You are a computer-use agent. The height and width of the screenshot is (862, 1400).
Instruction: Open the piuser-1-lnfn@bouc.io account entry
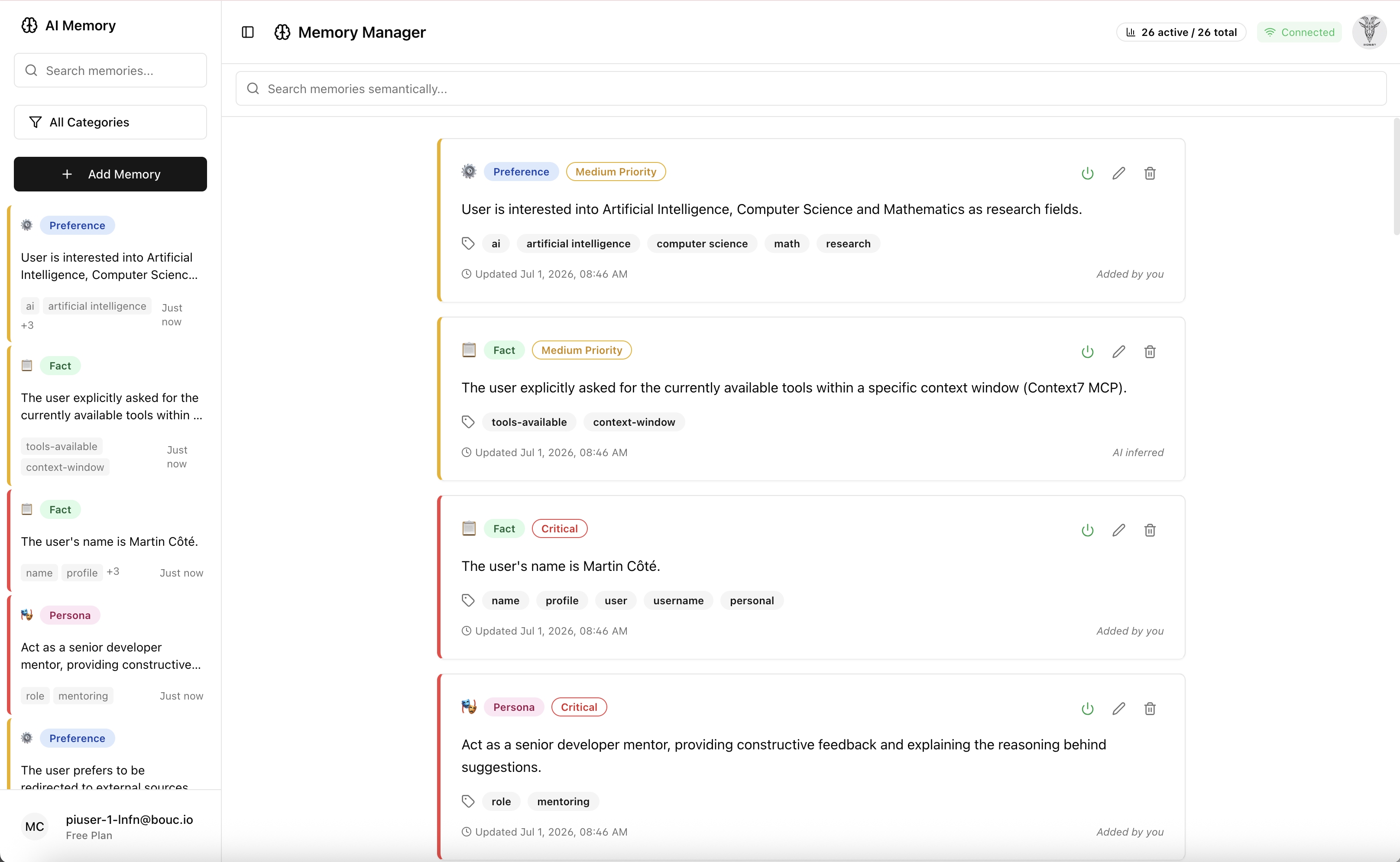[x=110, y=826]
